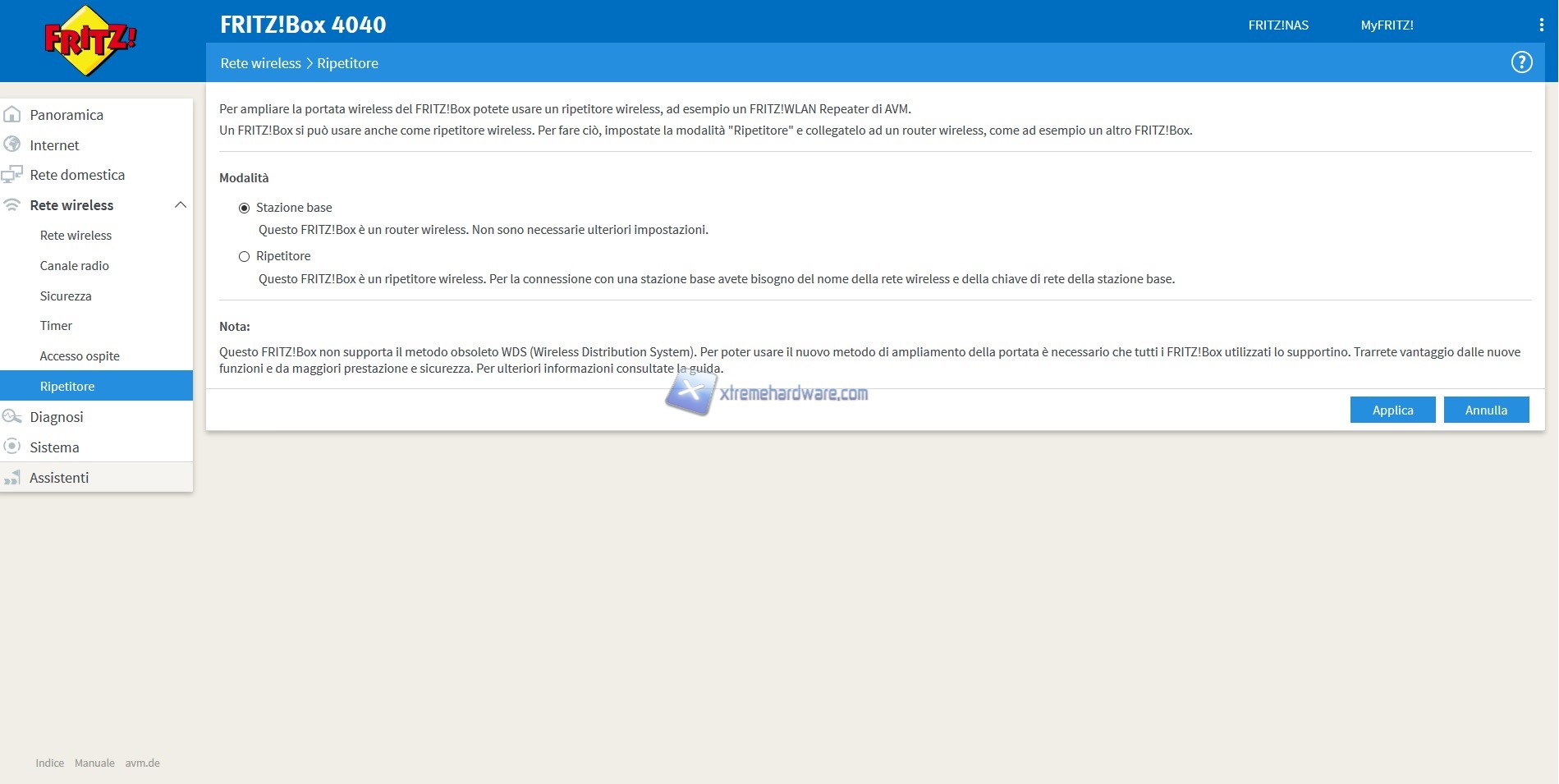Collapse the Rete wireless menu chevron
The image size is (1559, 784).
pos(181,205)
